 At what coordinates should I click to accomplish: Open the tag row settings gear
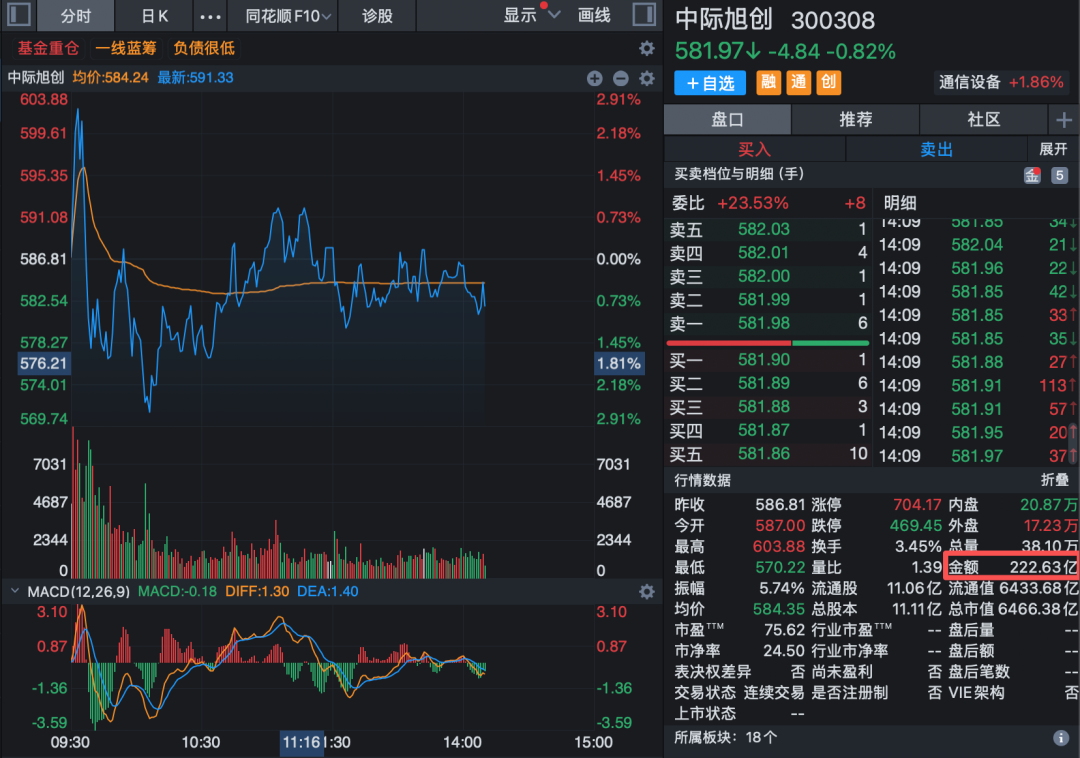point(646,48)
